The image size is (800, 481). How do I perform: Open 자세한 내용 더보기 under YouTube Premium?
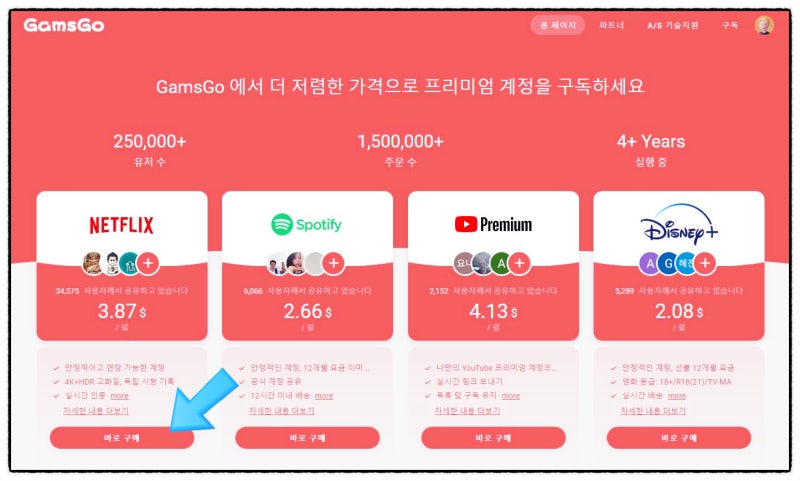pos(467,411)
